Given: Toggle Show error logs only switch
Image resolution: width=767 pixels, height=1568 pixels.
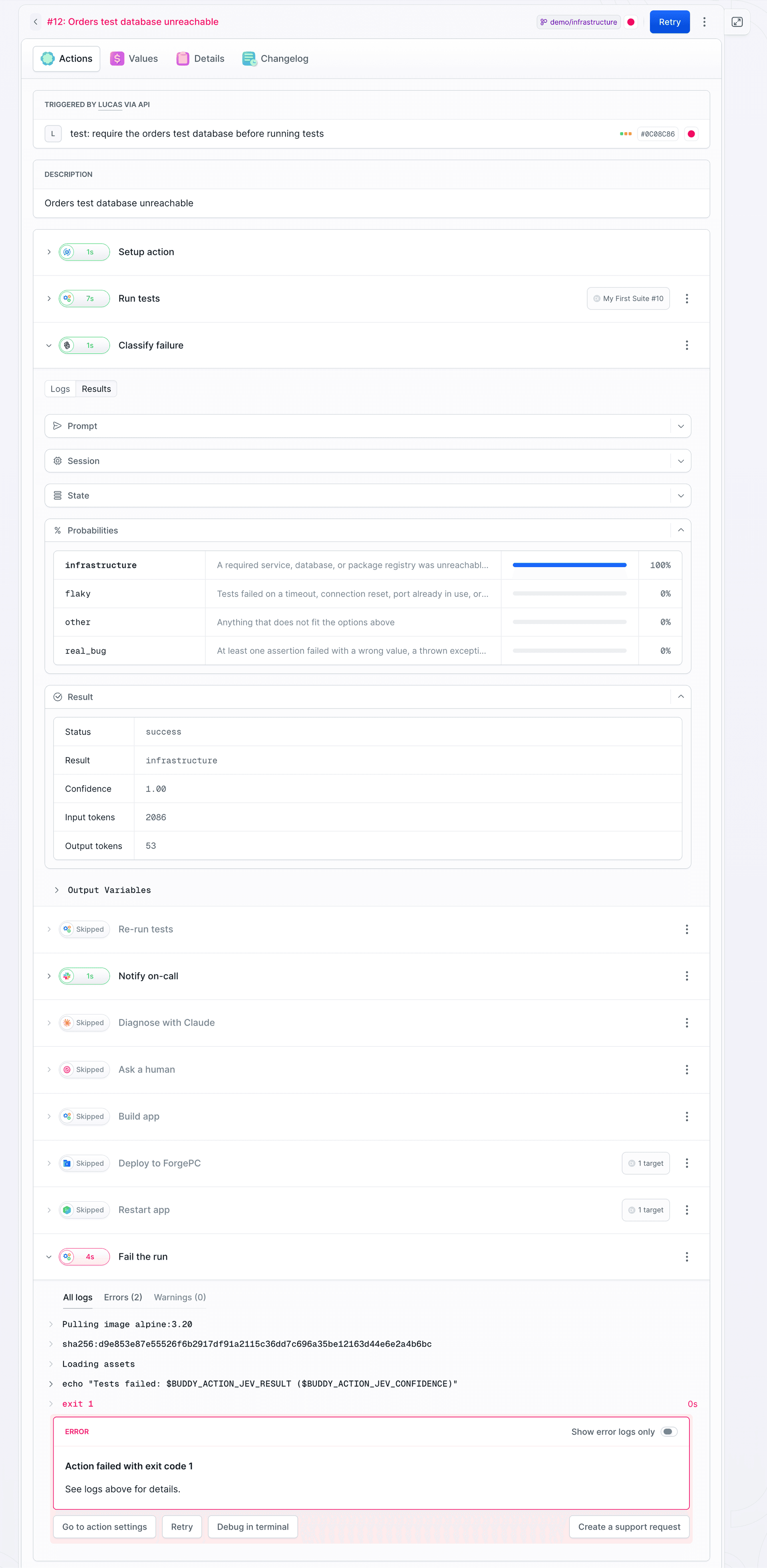Looking at the screenshot, I should pos(668,1432).
